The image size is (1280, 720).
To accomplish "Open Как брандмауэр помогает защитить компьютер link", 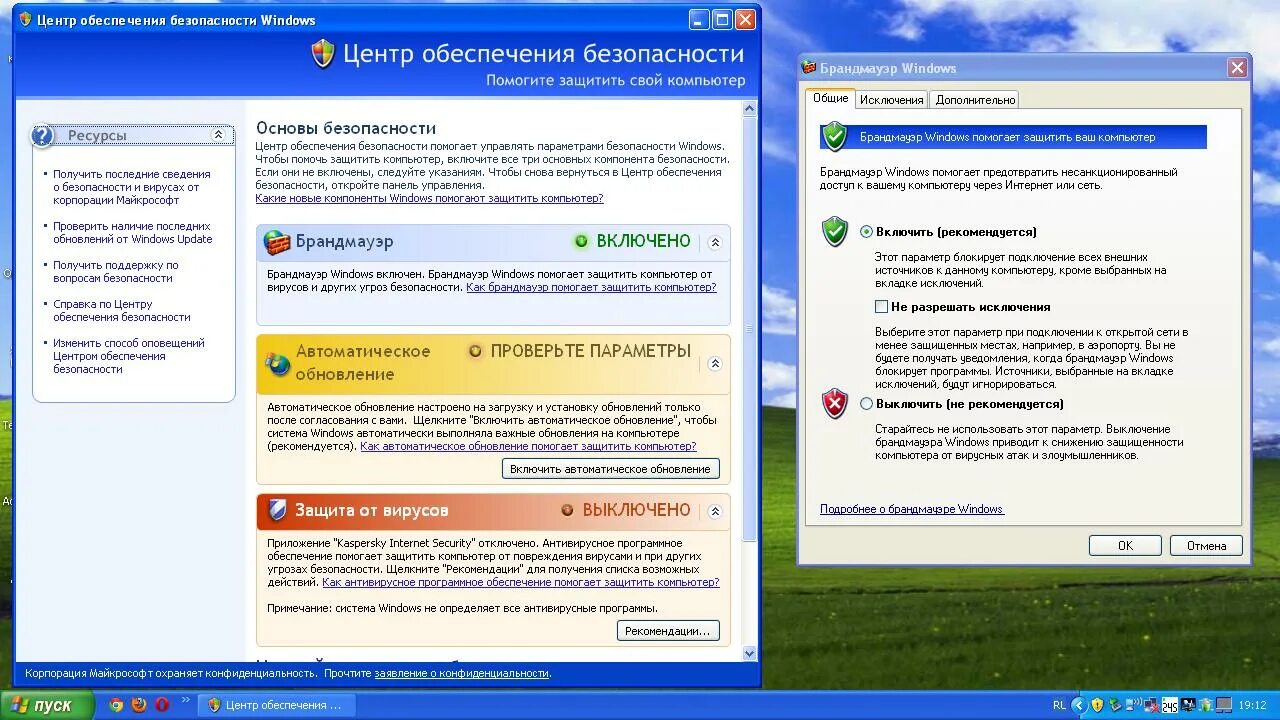I will (591, 287).
